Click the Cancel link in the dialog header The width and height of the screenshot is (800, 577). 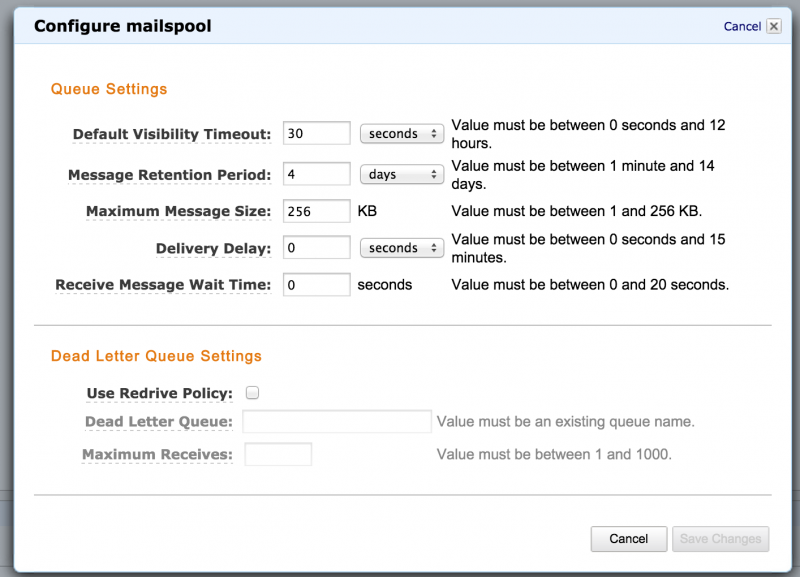click(x=742, y=27)
